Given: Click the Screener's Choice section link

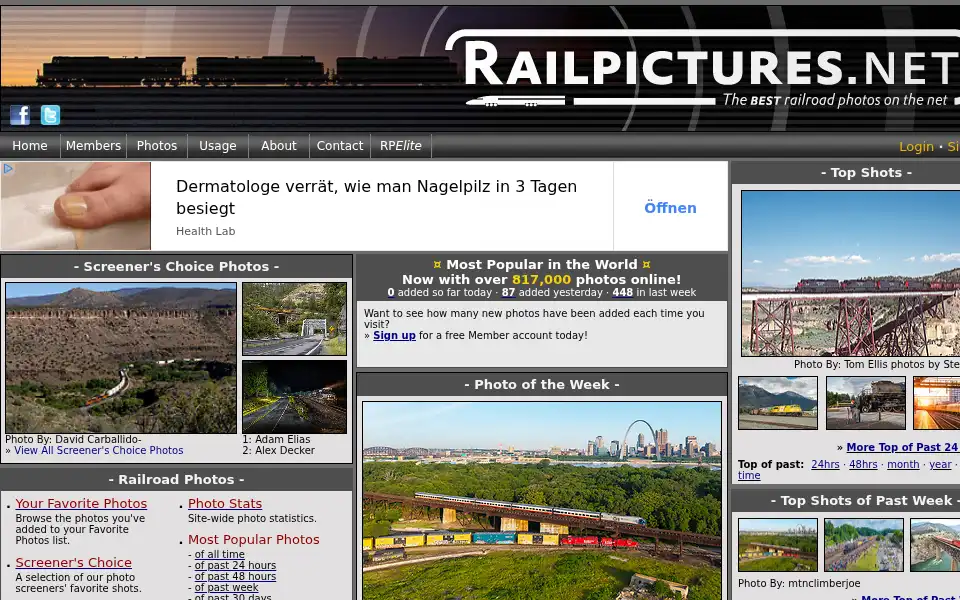Looking at the screenshot, I should coord(73,562).
